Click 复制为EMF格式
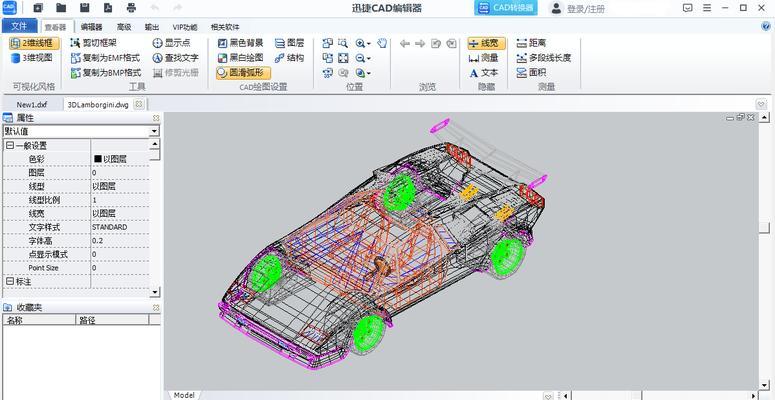This screenshot has width=775, height=400. point(105,58)
